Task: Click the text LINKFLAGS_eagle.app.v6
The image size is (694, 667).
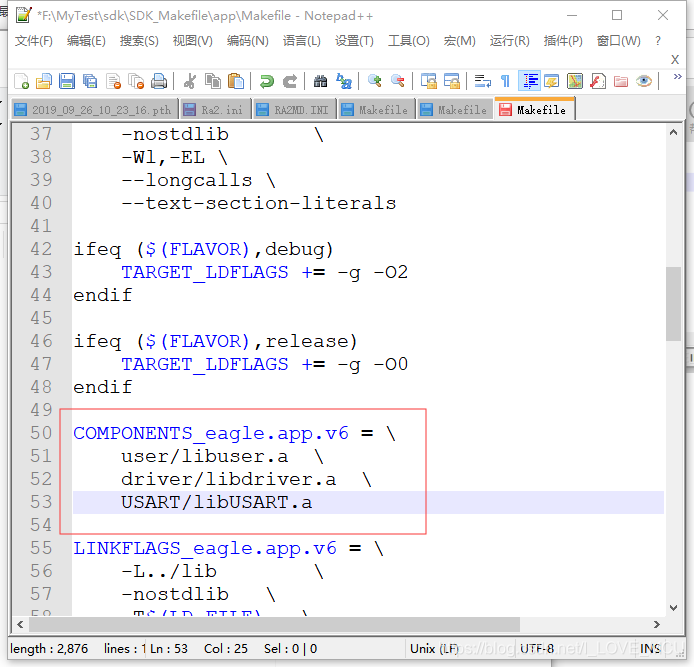Action: coord(205,548)
